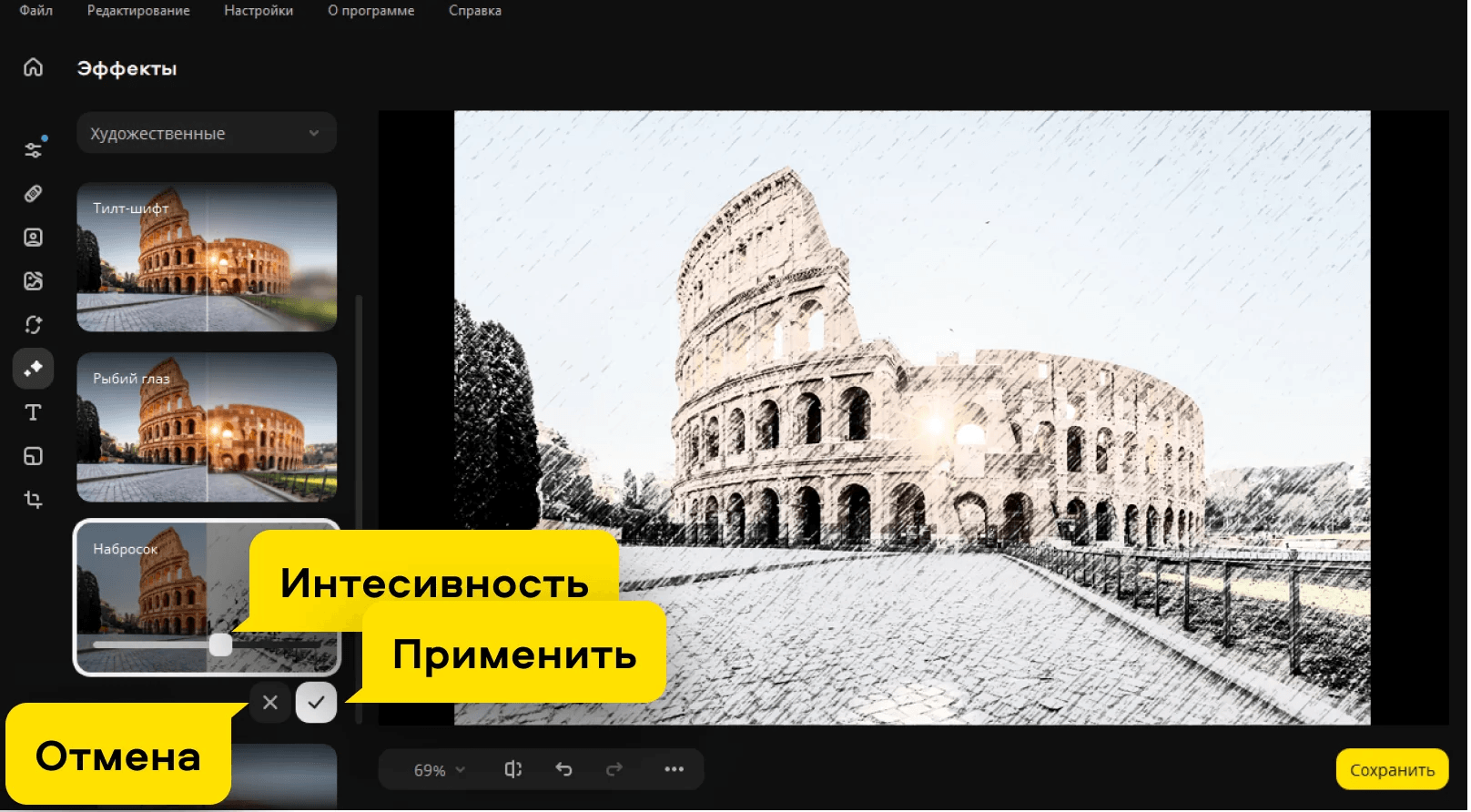Image resolution: width=1471 pixels, height=812 pixels.
Task: Click the Undo arrow
Action: 564,769
